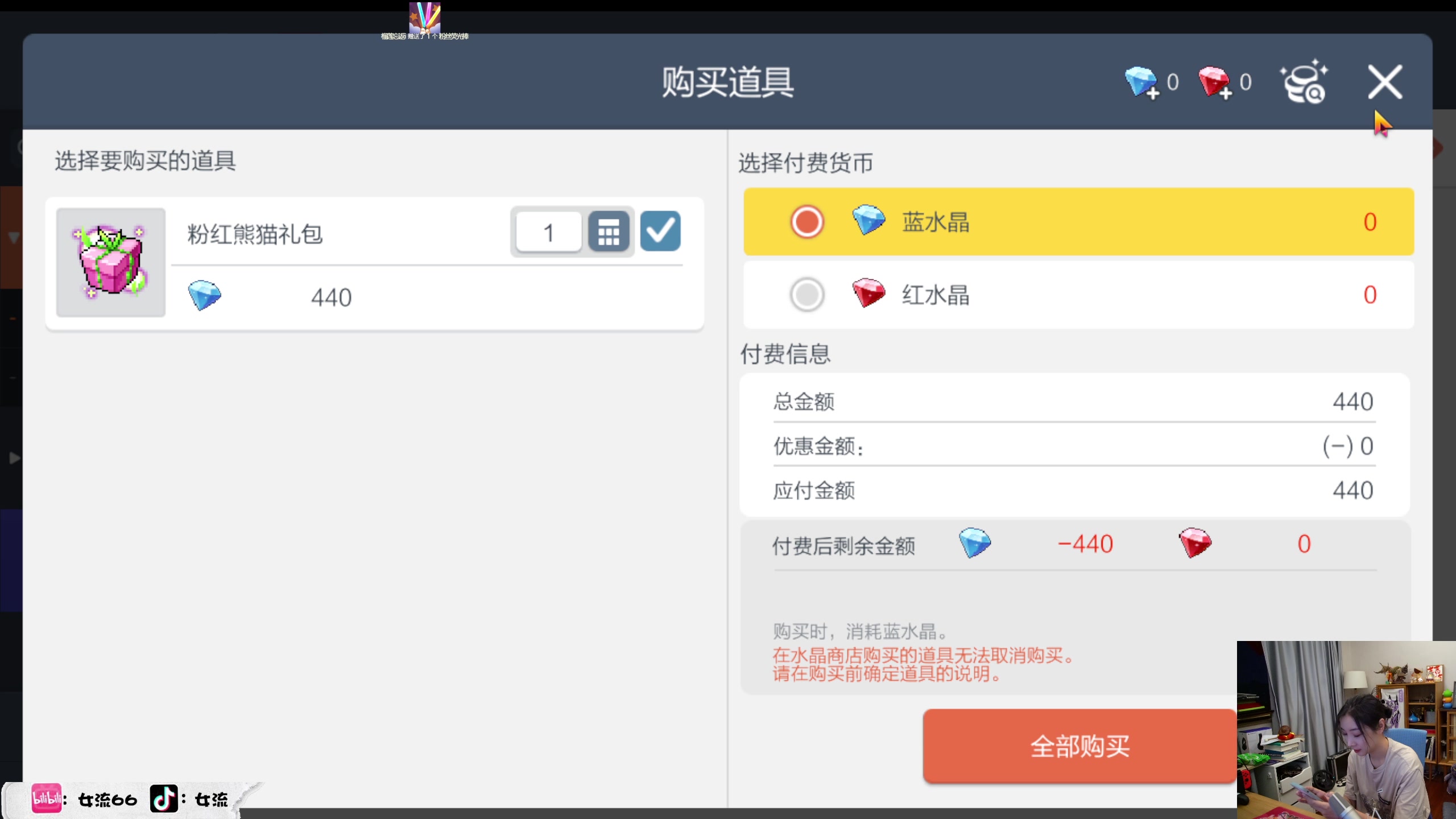Click the 优惠金额 label
This screenshot has width=1456, height=819.
point(818,446)
